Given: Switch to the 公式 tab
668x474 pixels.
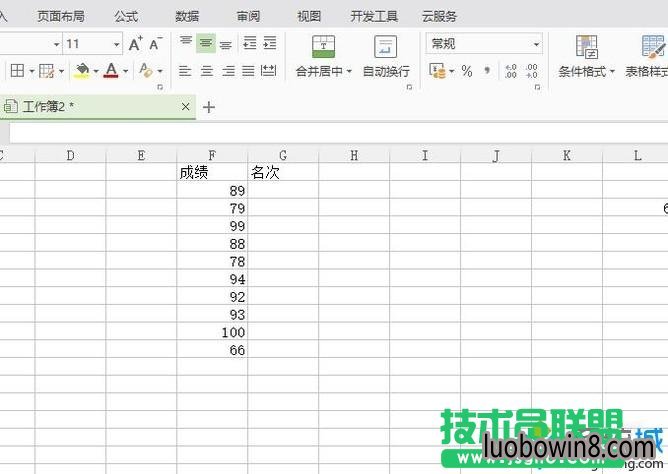Looking at the screenshot, I should (126, 17).
